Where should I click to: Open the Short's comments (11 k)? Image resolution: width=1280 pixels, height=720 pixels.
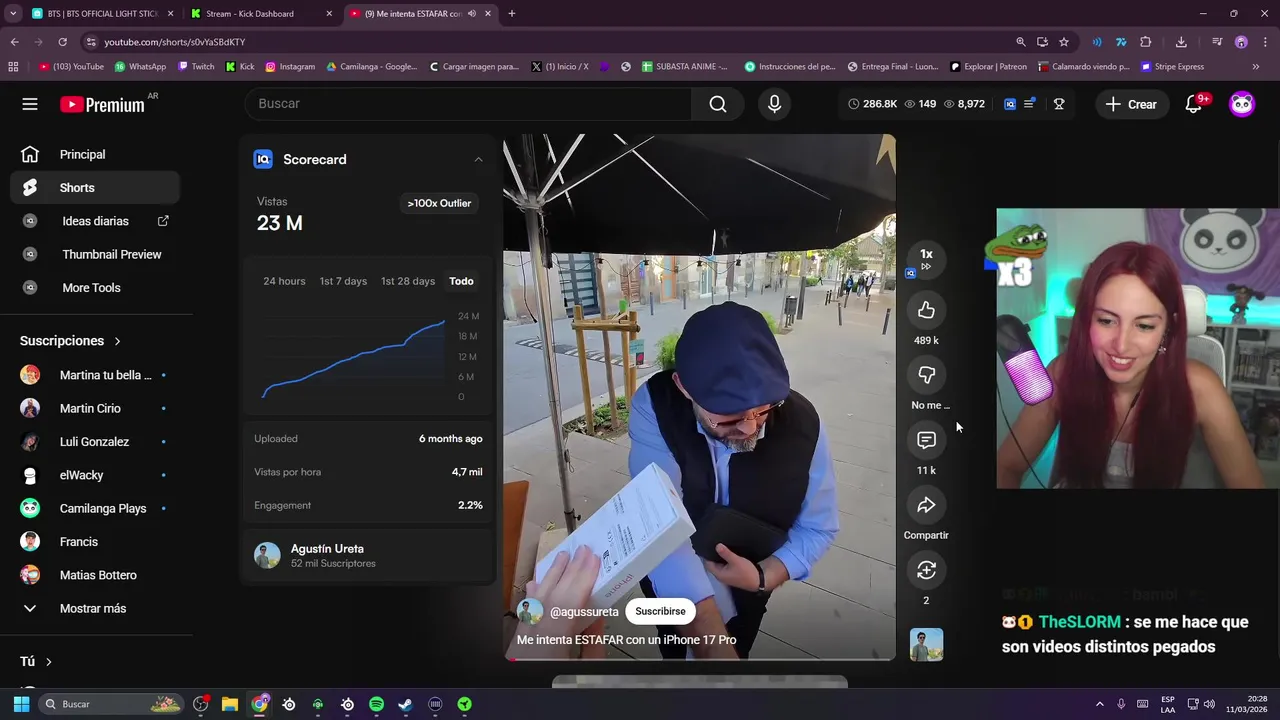[926, 440]
